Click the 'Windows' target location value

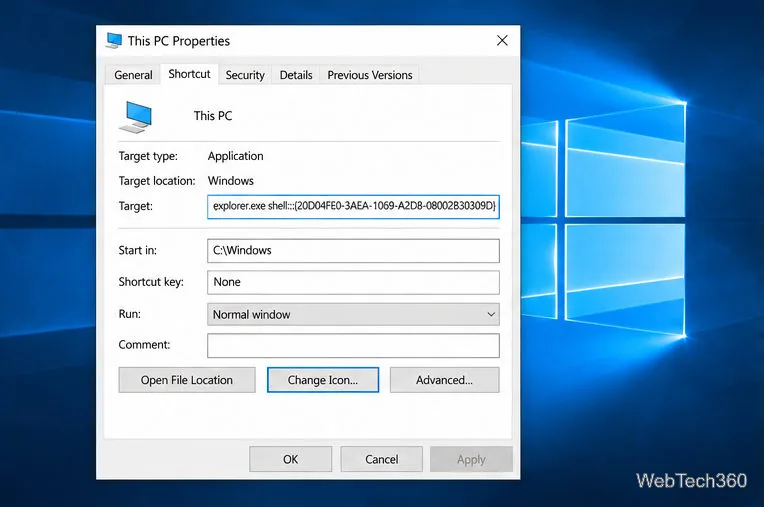tap(230, 181)
